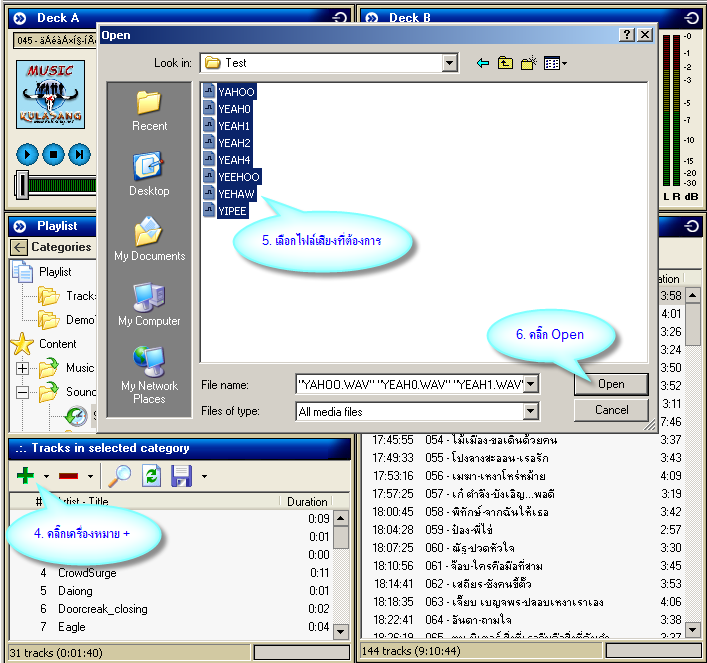The width and height of the screenshot is (707, 663).
Task: Collapse the Sound folder in tree
Action: (22, 392)
